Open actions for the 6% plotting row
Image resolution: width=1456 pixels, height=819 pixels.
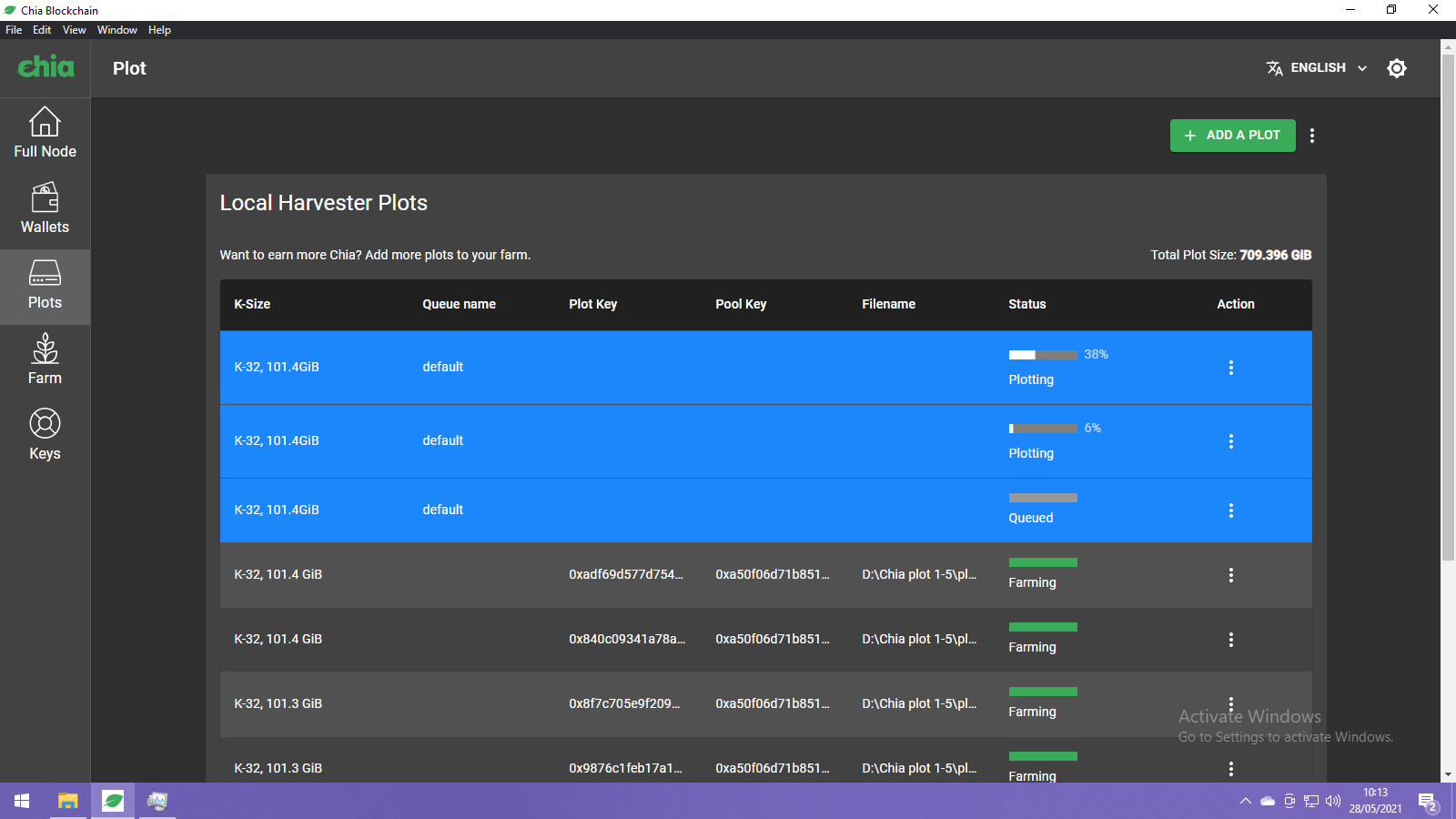[1231, 441]
